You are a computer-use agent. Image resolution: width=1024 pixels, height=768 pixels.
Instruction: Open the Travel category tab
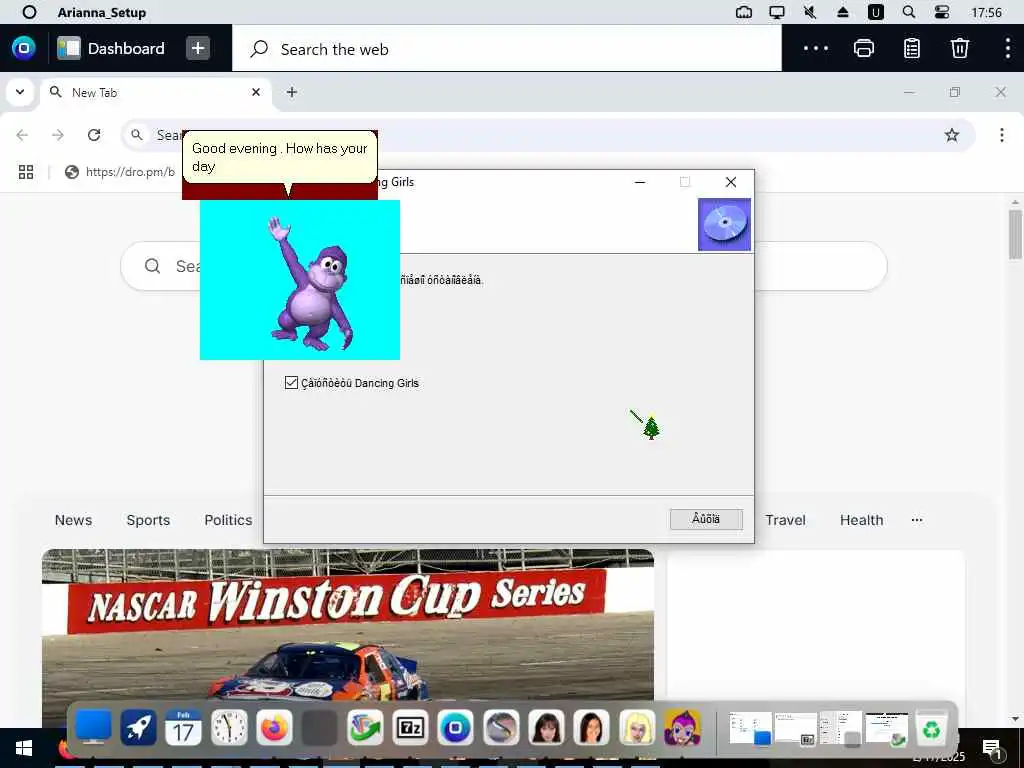[x=785, y=520]
